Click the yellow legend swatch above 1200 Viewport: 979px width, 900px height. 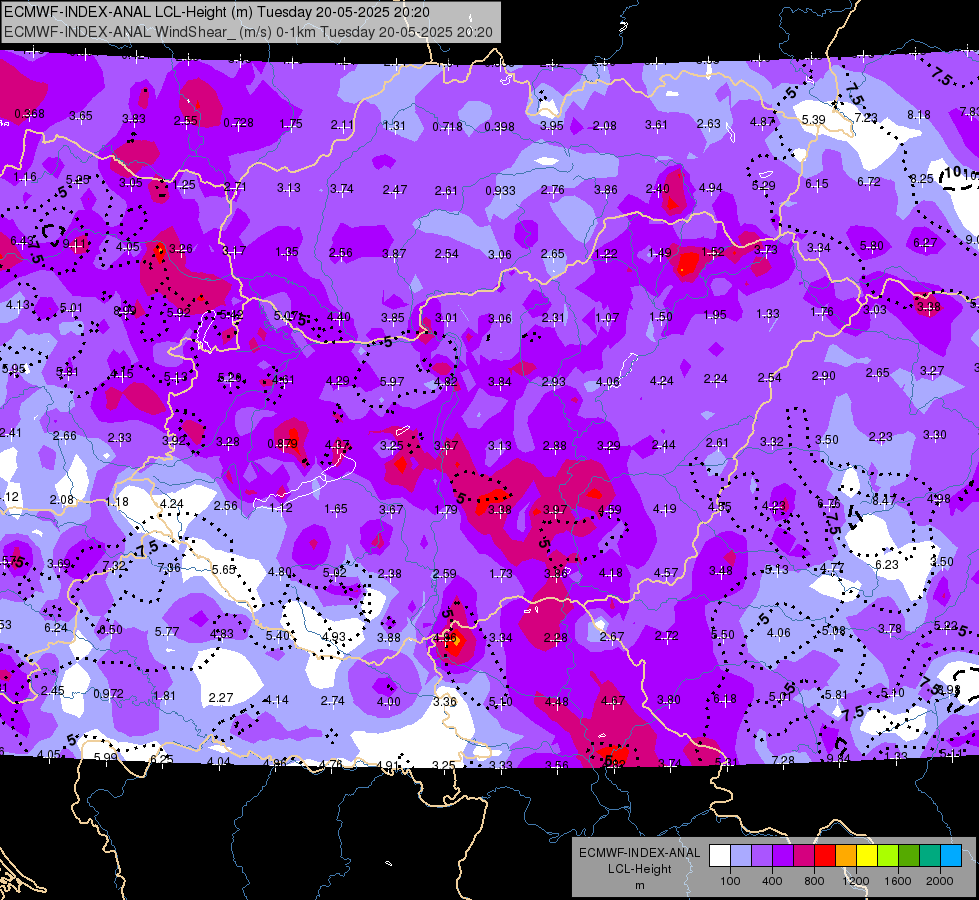point(867,856)
